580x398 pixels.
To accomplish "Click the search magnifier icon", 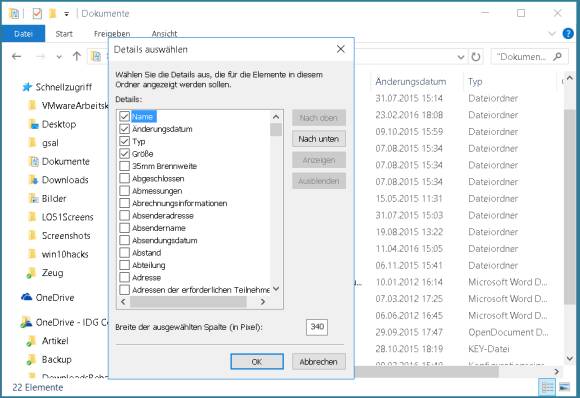I will pyautogui.click(x=558, y=57).
